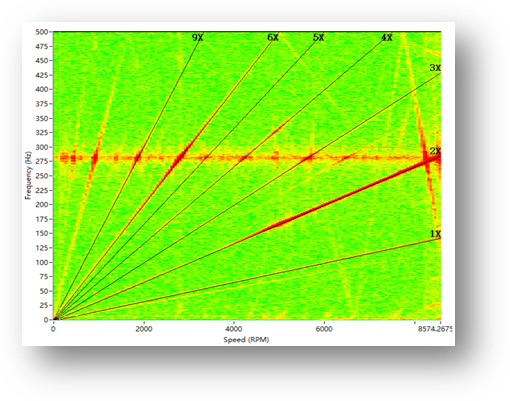Click the 4000 RPM tick label
The height and width of the screenshot is (401, 510).
click(234, 329)
